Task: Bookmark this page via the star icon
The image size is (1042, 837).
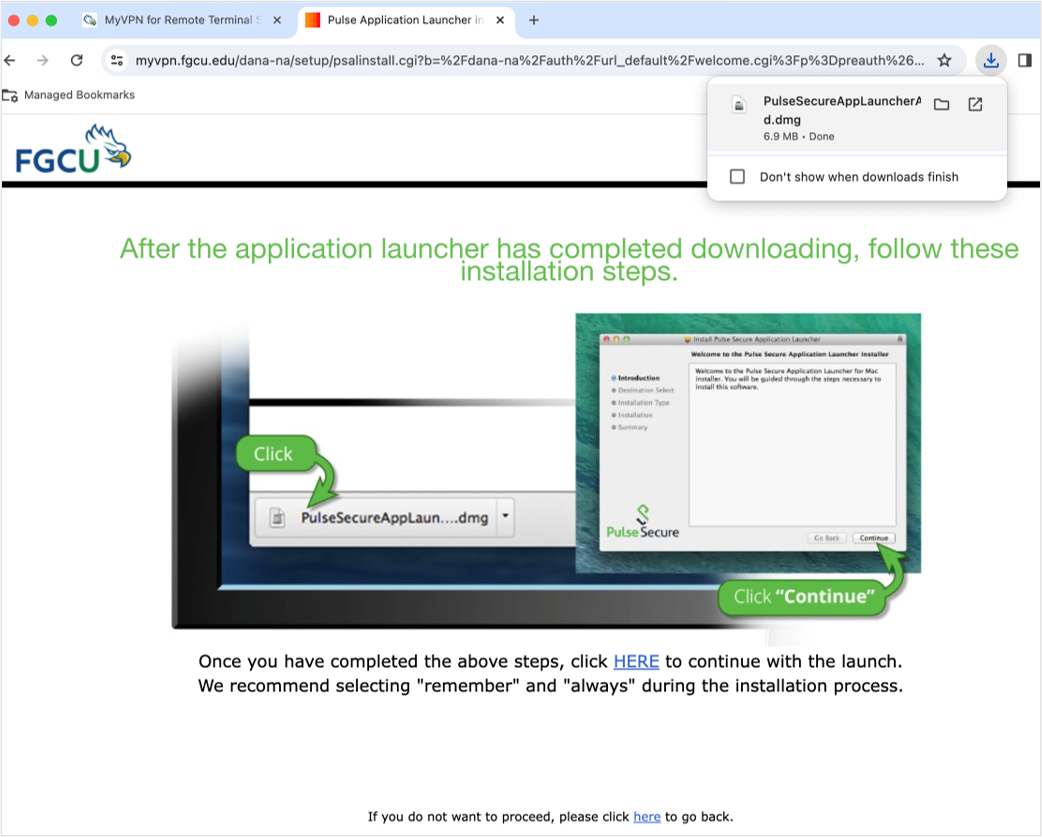Action: pyautogui.click(x=944, y=60)
